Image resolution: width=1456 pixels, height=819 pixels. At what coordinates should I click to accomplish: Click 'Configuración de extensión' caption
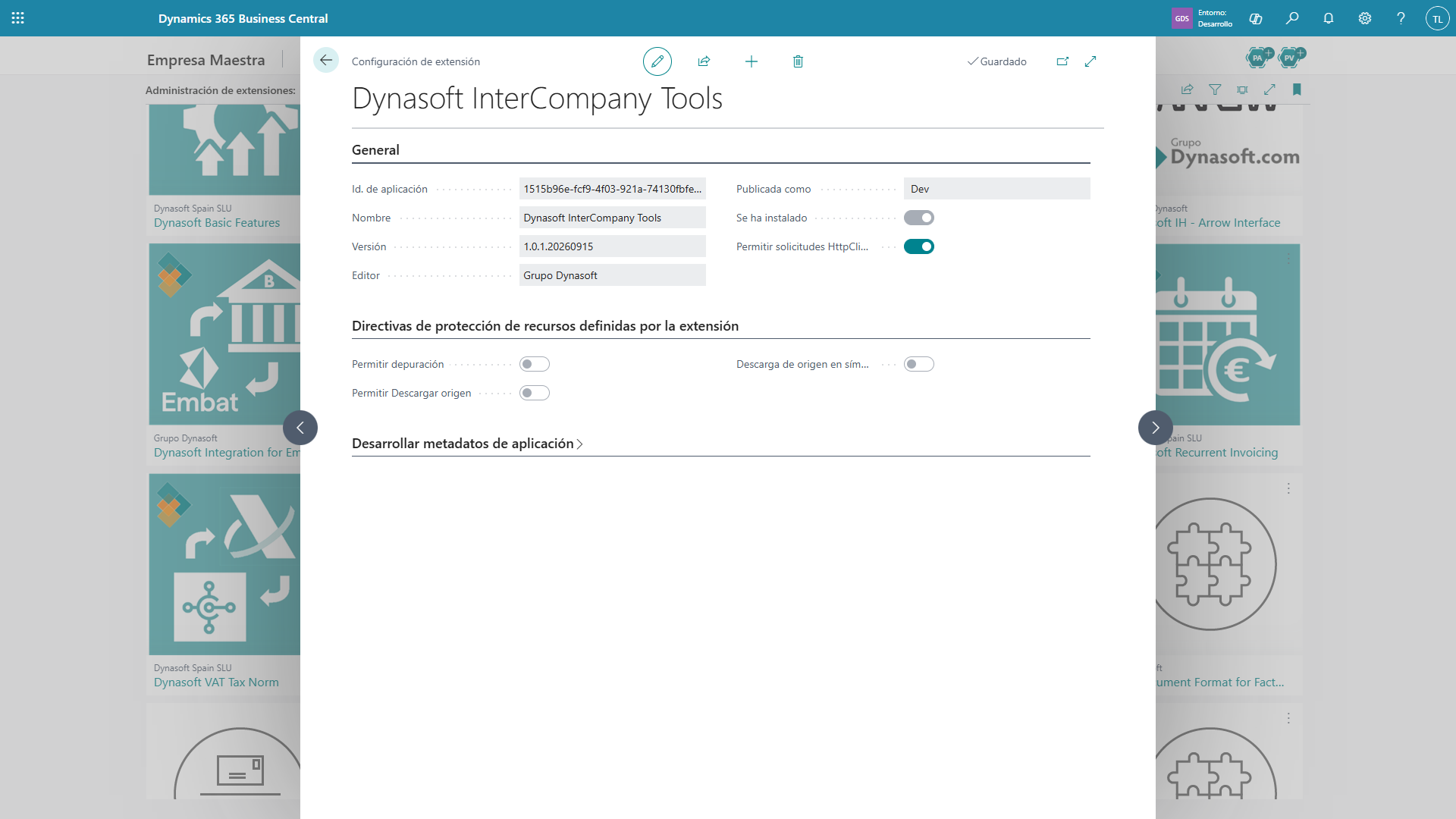point(416,61)
